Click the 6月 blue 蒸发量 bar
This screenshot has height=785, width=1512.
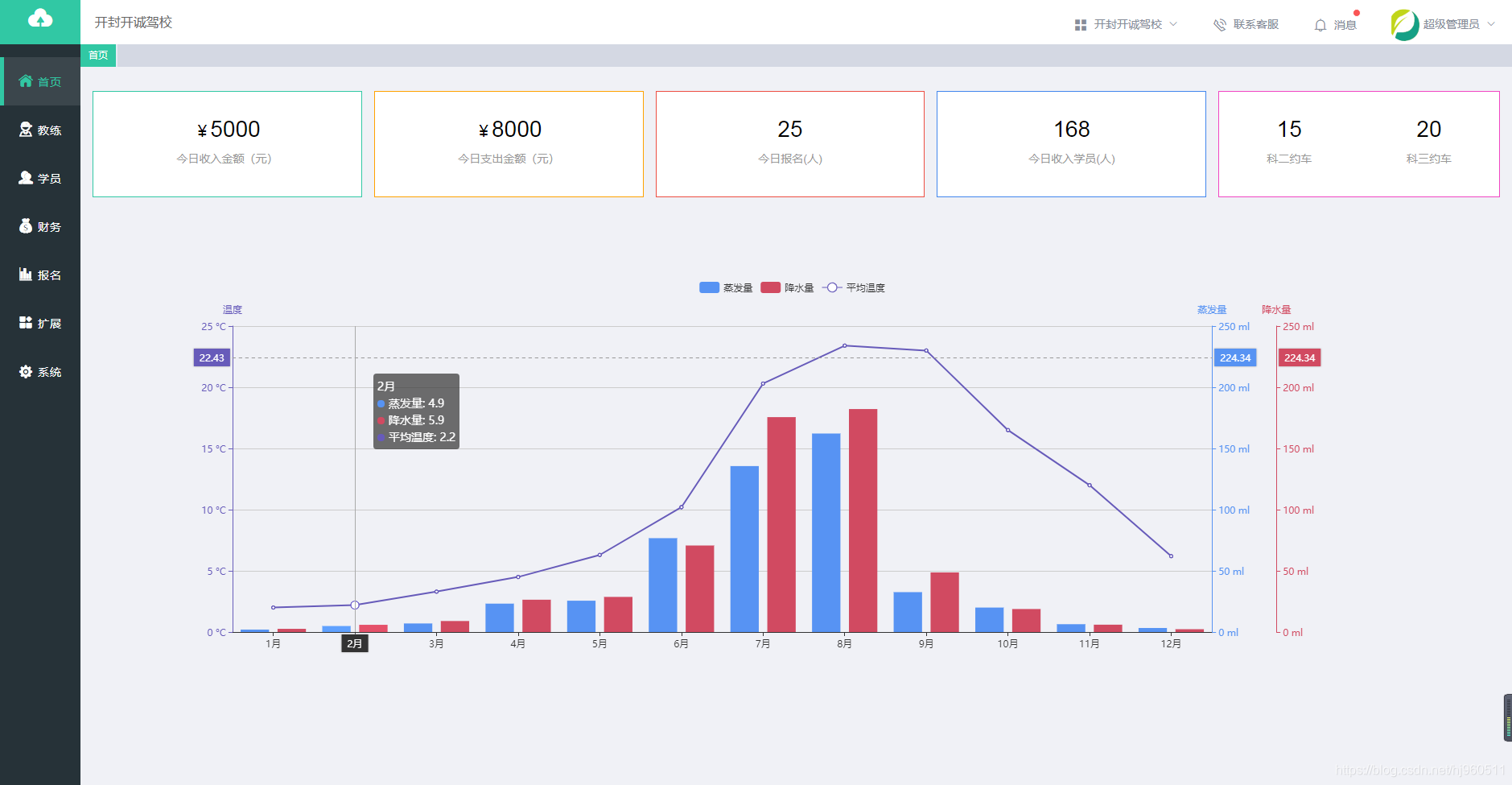tap(662, 585)
